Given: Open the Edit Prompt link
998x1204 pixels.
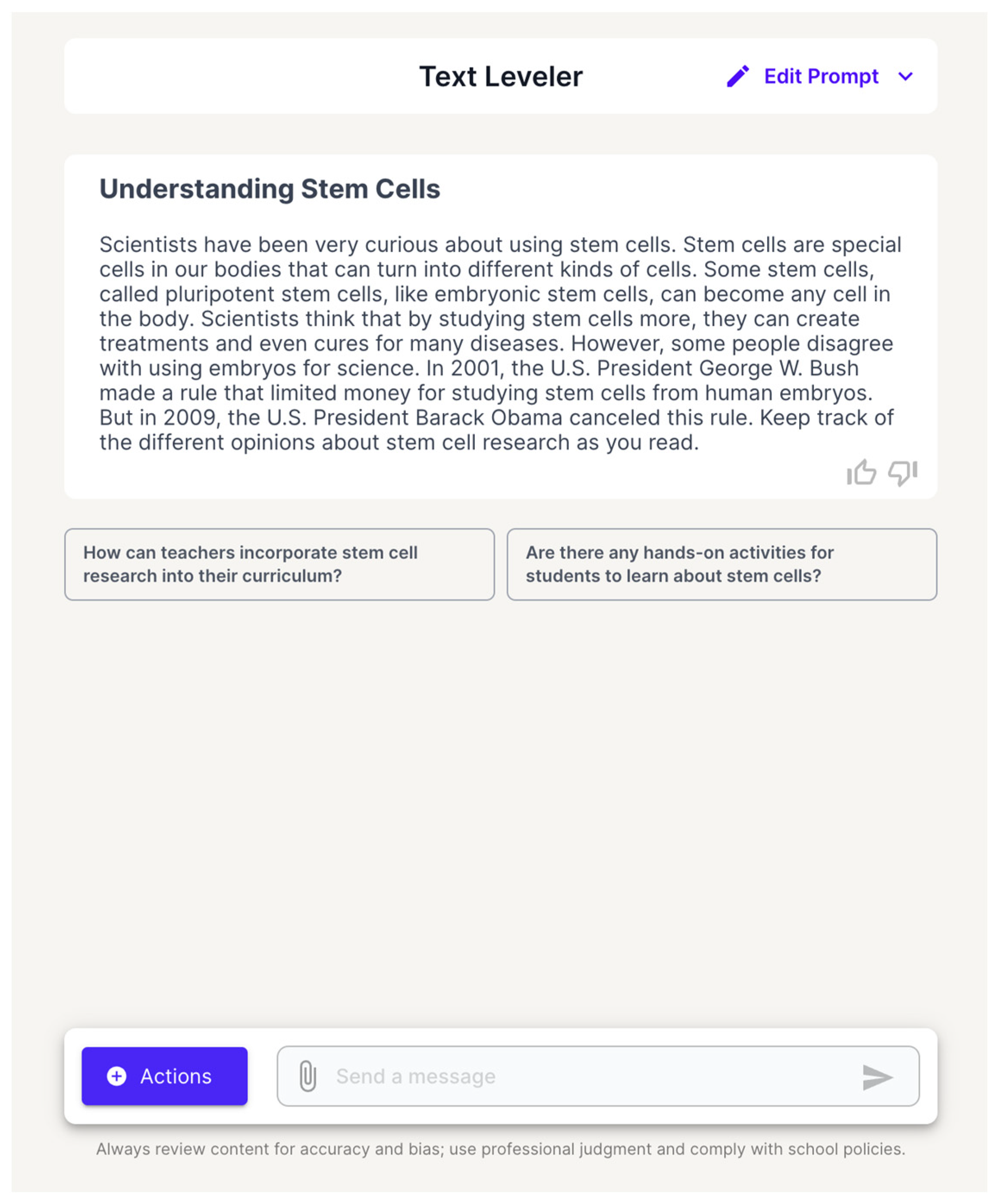Looking at the screenshot, I should (x=821, y=76).
